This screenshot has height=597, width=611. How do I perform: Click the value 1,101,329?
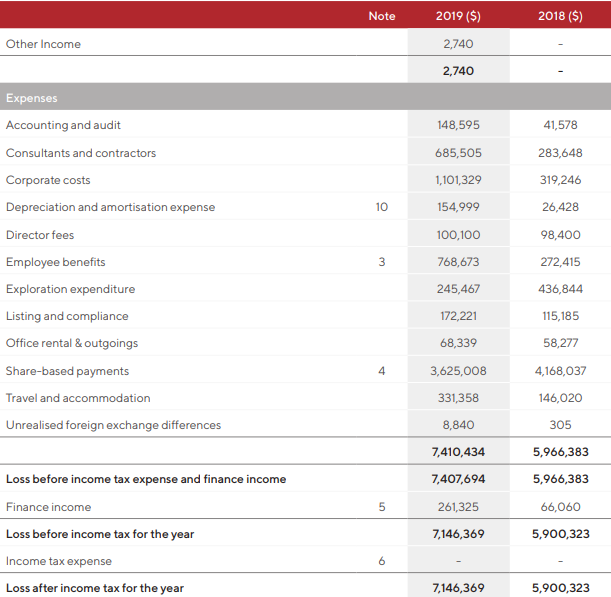coord(458,180)
